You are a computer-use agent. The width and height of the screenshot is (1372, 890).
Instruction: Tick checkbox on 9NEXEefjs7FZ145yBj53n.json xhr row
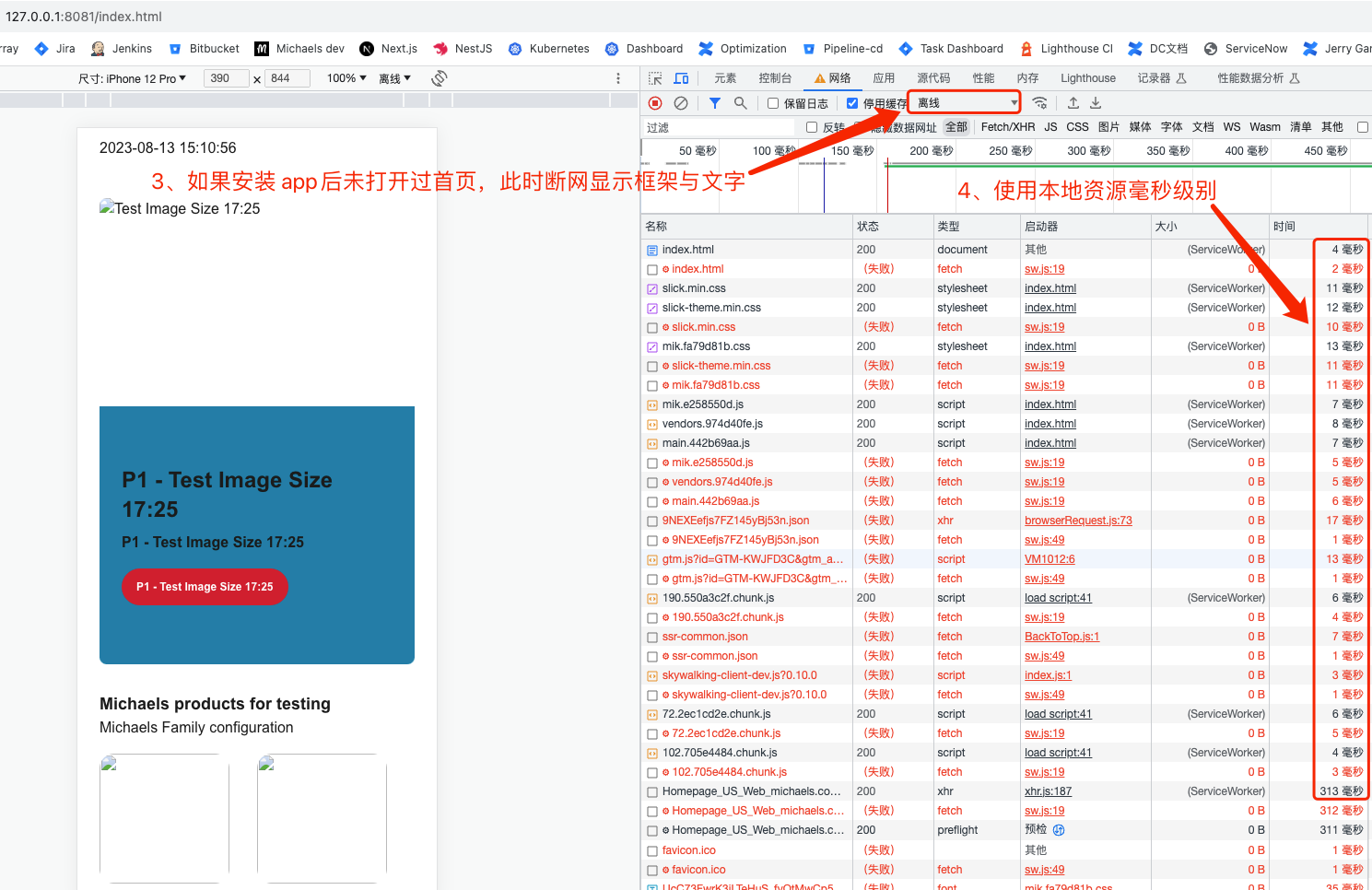pos(652,521)
